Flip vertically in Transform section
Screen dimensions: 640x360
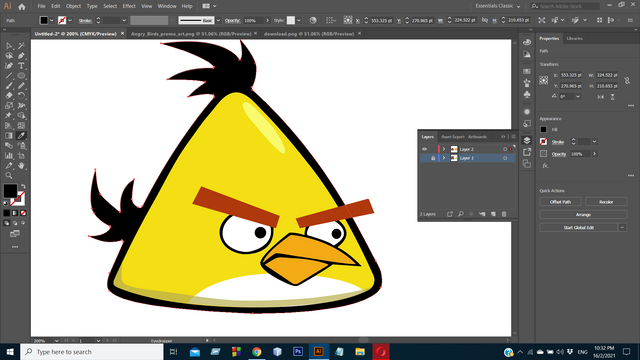tap(612, 97)
